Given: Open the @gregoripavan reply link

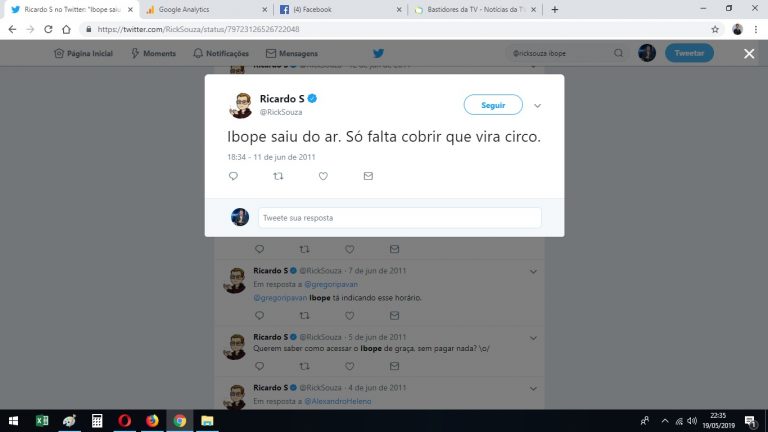Looking at the screenshot, I should click(331, 284).
